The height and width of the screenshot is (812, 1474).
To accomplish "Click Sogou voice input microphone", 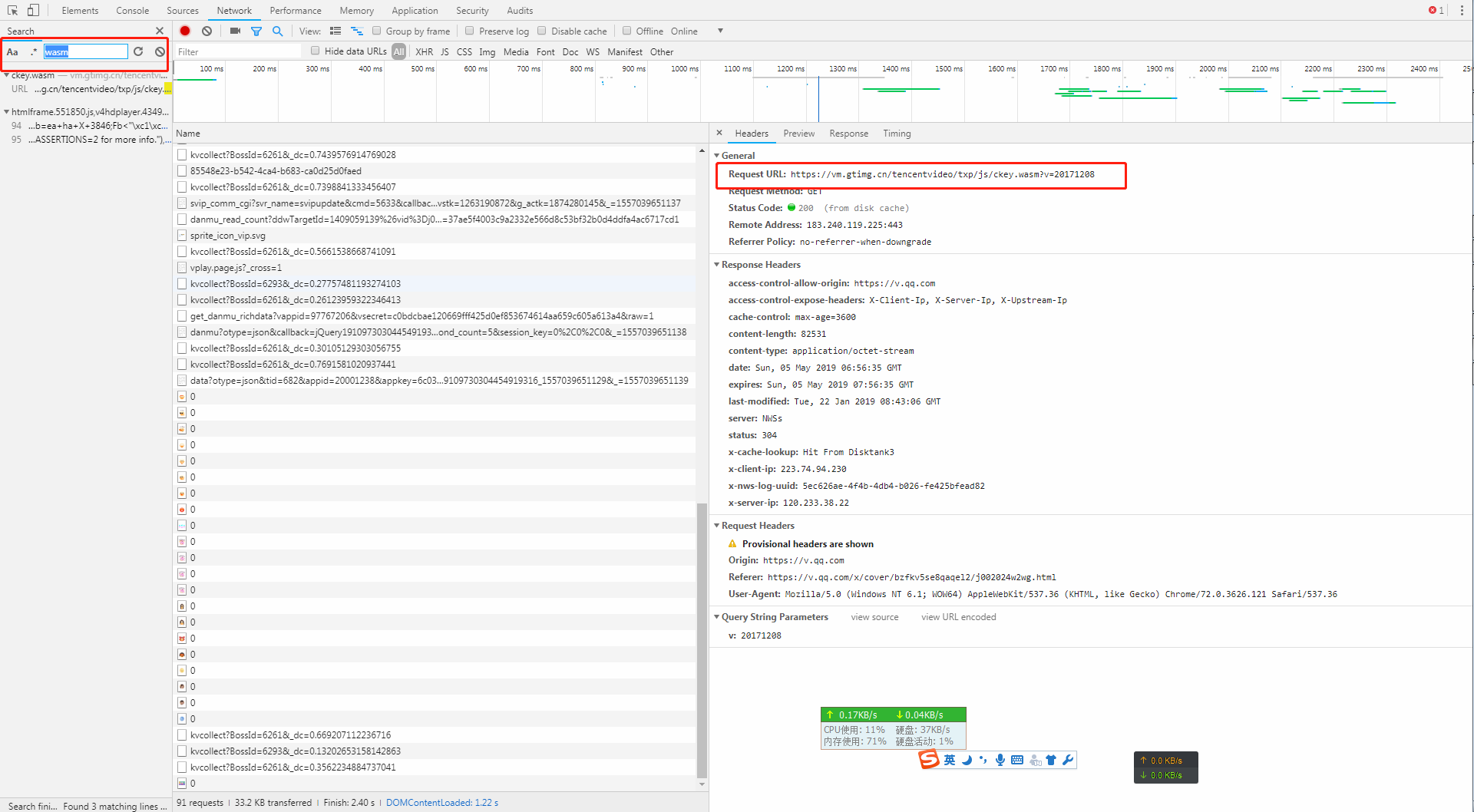I will coord(1000,760).
